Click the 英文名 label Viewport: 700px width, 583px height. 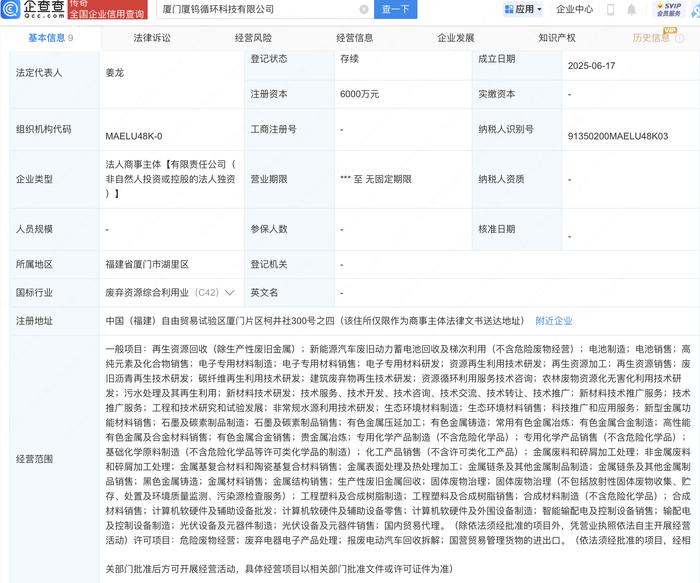coord(264,293)
